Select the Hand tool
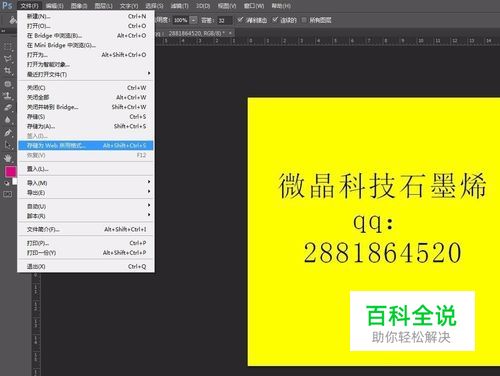500x376 pixels. pos(8,157)
